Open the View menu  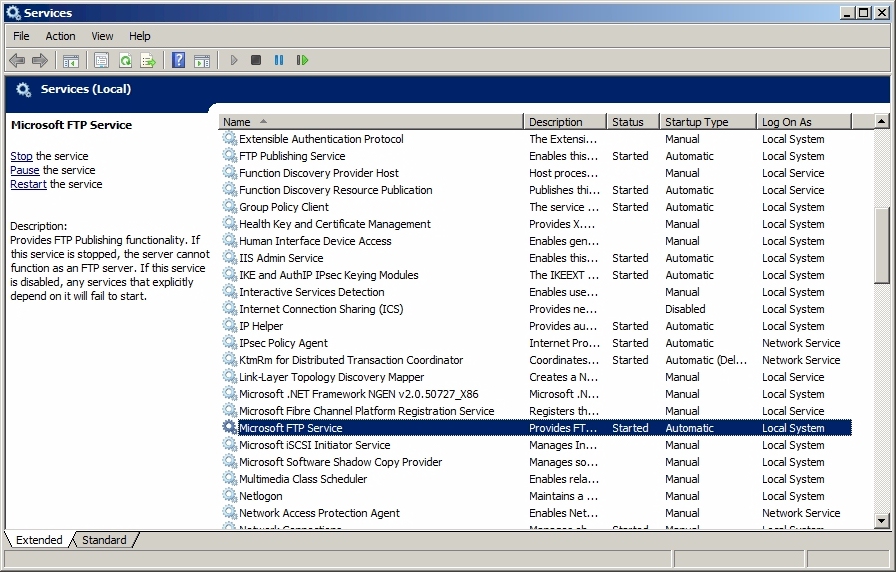[x=102, y=36]
